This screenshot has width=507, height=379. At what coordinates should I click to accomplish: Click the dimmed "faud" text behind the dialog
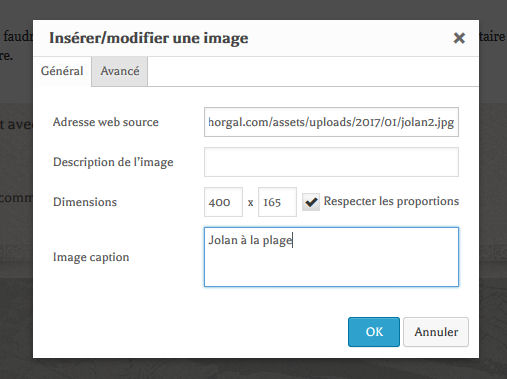[x=18, y=36]
